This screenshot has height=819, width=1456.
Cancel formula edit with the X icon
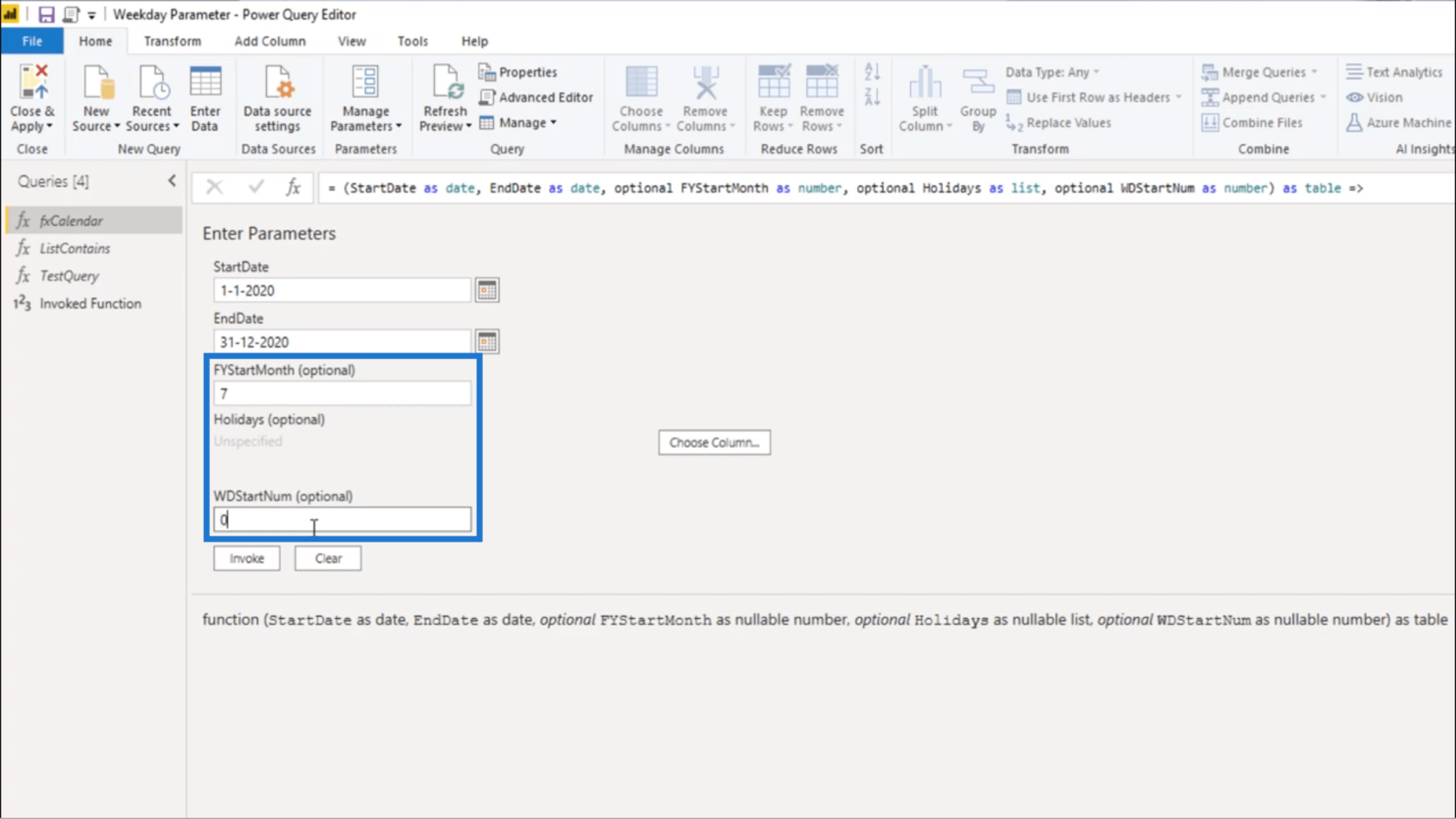(x=214, y=187)
